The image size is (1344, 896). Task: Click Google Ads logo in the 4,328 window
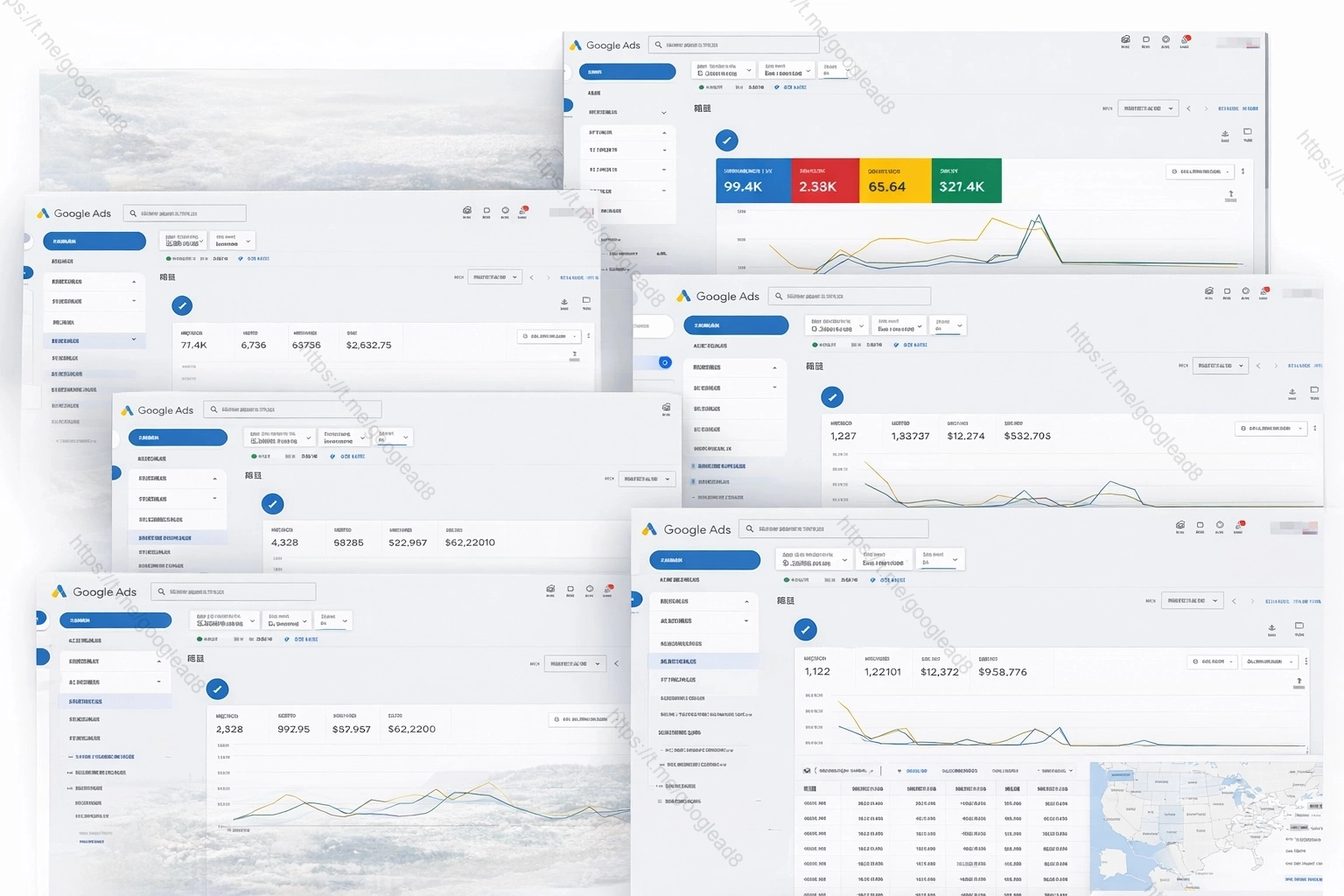(157, 410)
